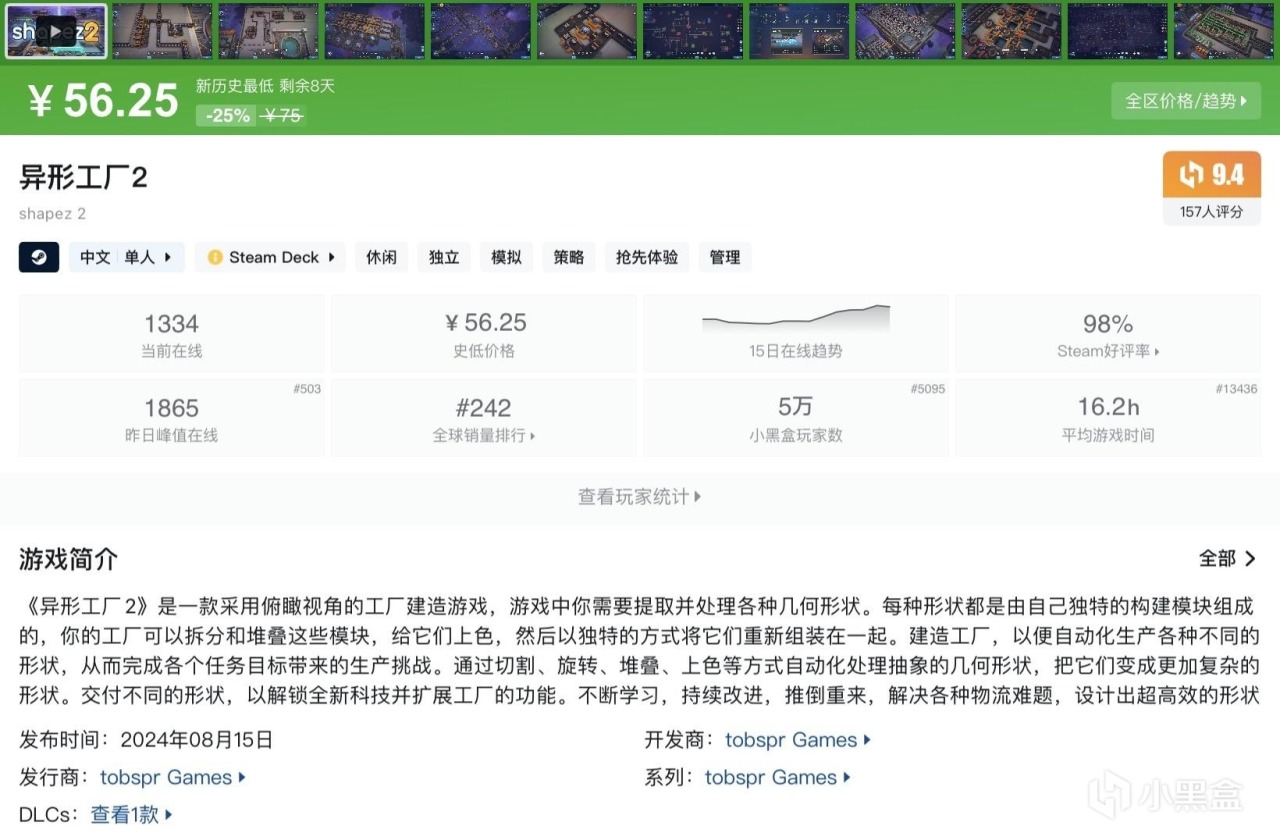Open the 开发商 tobspr Games link
The height and width of the screenshot is (840, 1280).
798,740
